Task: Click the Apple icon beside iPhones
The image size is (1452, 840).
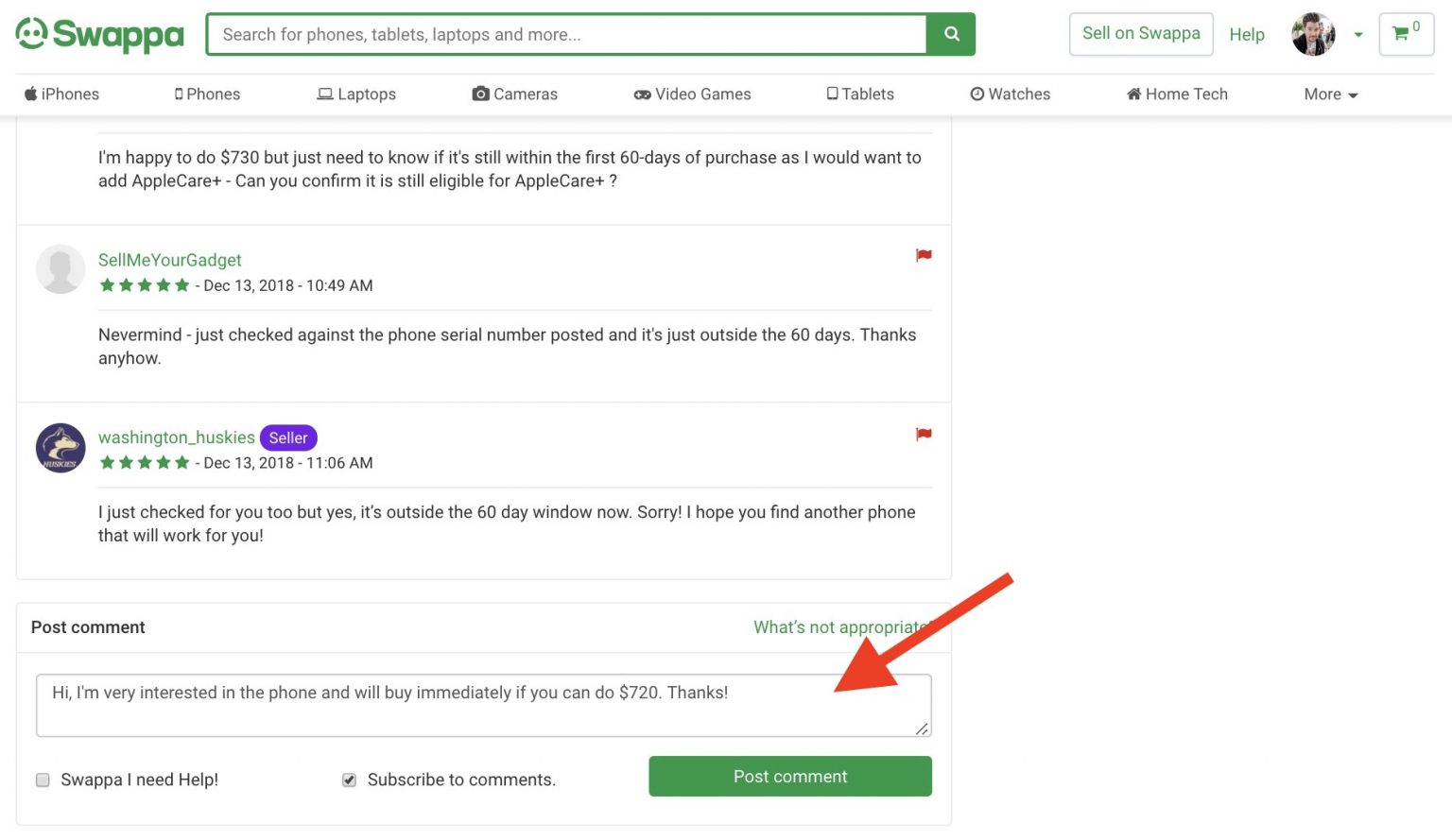Action: (31, 94)
